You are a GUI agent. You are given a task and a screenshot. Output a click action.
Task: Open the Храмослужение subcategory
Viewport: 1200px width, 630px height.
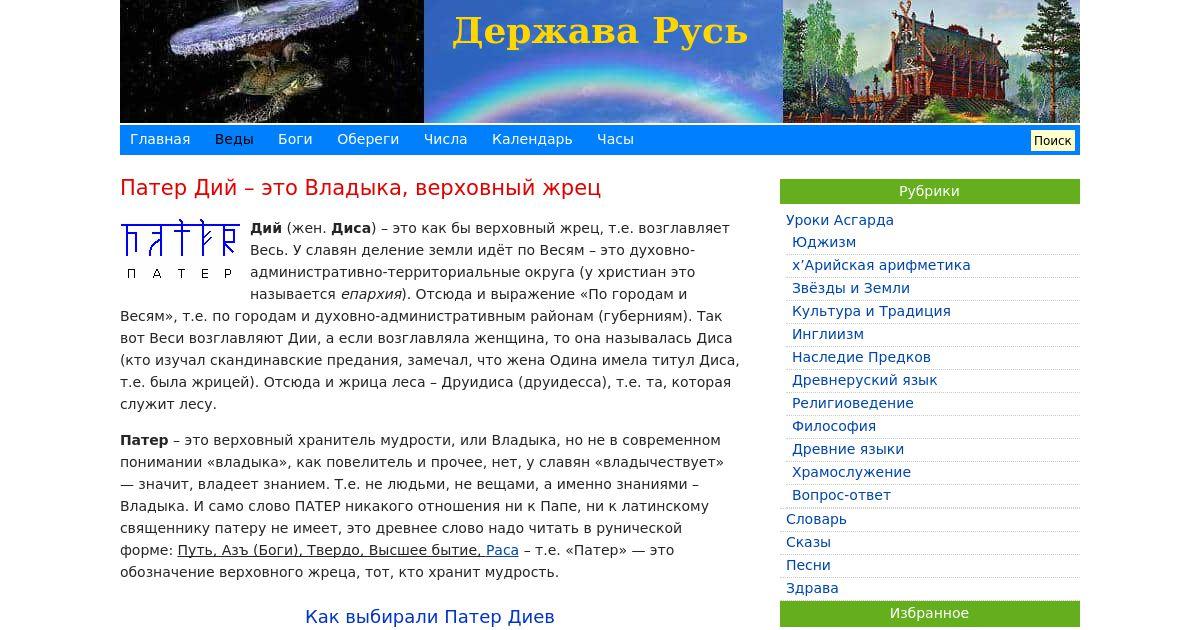851,472
